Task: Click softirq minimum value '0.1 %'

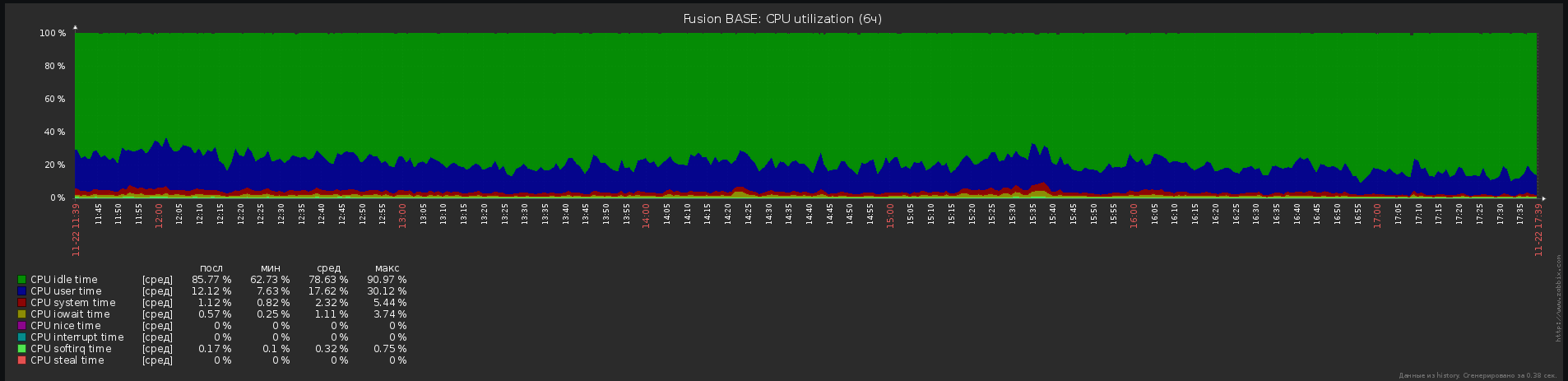Action: click(276, 349)
